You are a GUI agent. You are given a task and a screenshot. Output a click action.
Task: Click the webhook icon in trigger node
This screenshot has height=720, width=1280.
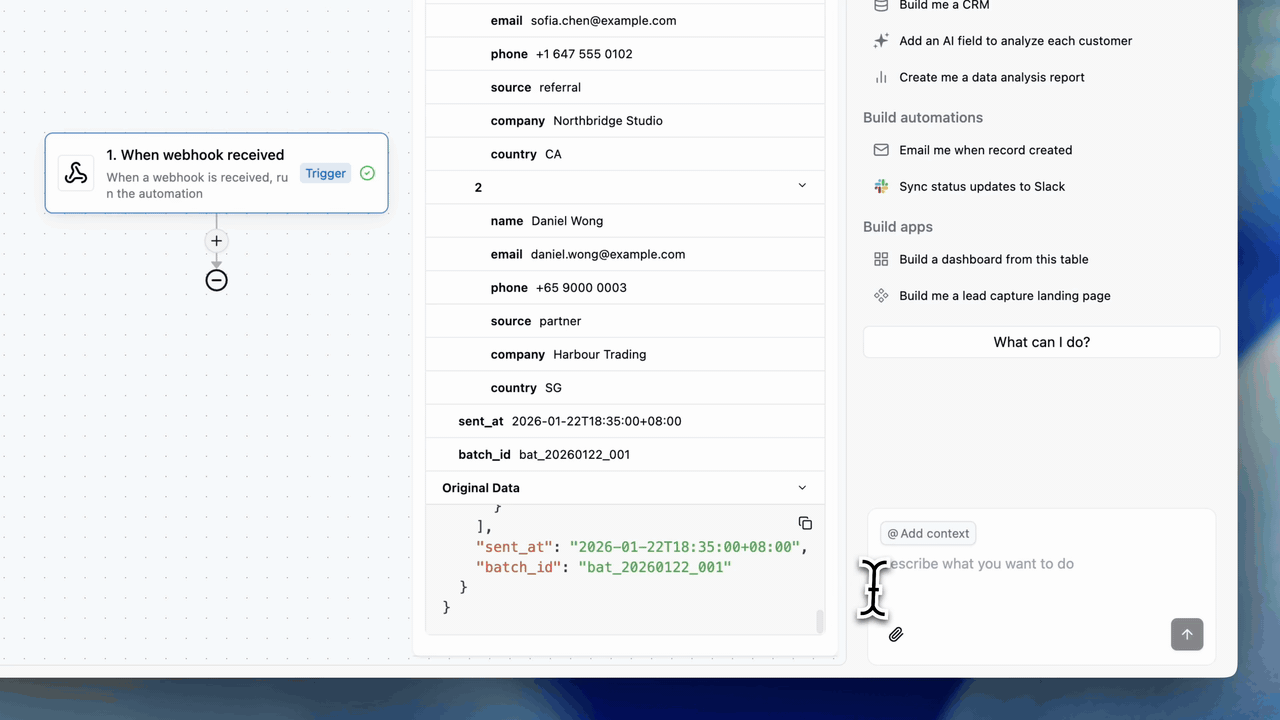click(76, 173)
